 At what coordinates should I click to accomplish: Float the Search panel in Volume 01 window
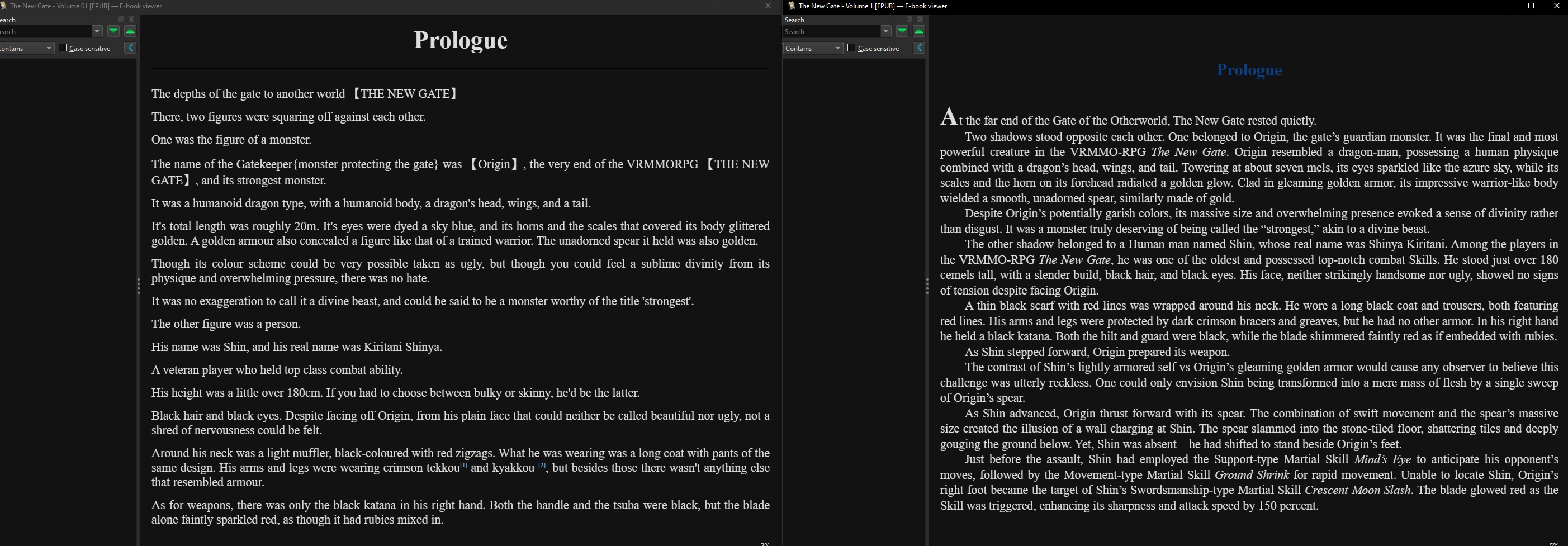(x=121, y=20)
